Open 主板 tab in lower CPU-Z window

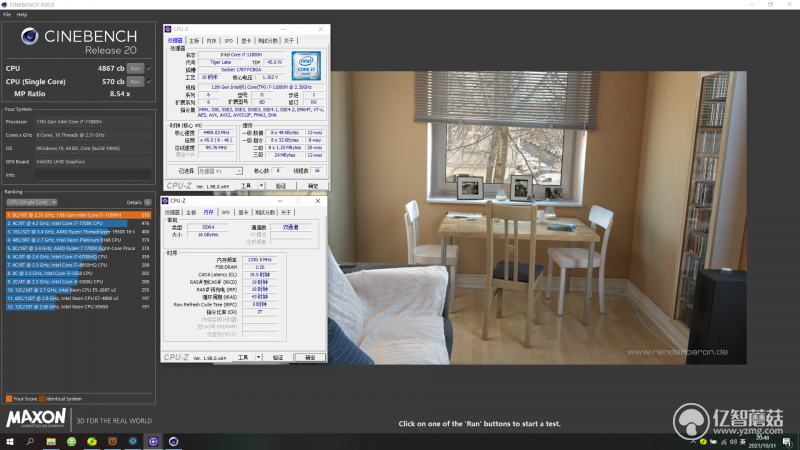[191, 212]
